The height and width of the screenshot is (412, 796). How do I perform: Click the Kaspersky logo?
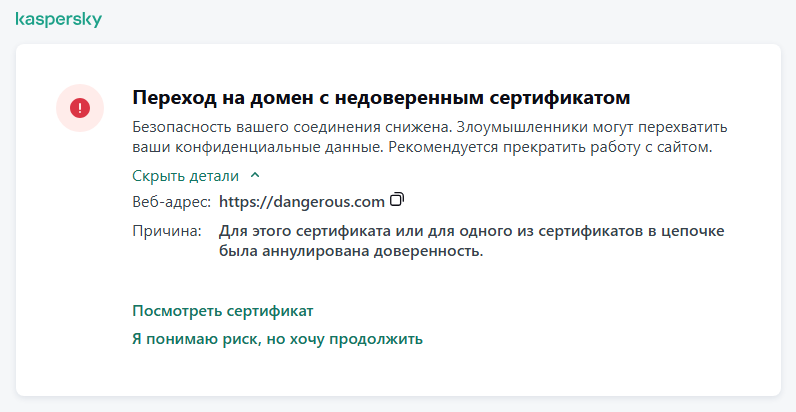coord(59,20)
